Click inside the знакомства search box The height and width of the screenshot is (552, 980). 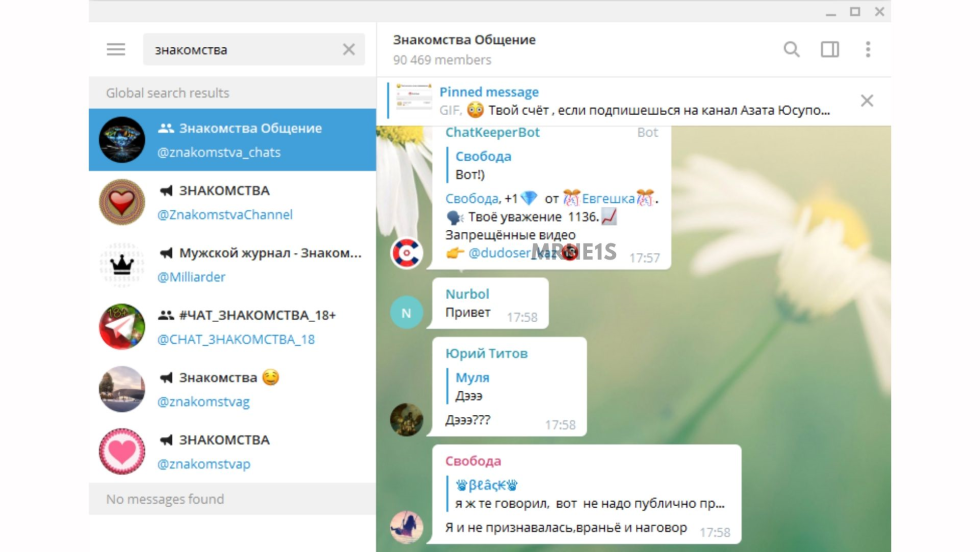(x=240, y=50)
